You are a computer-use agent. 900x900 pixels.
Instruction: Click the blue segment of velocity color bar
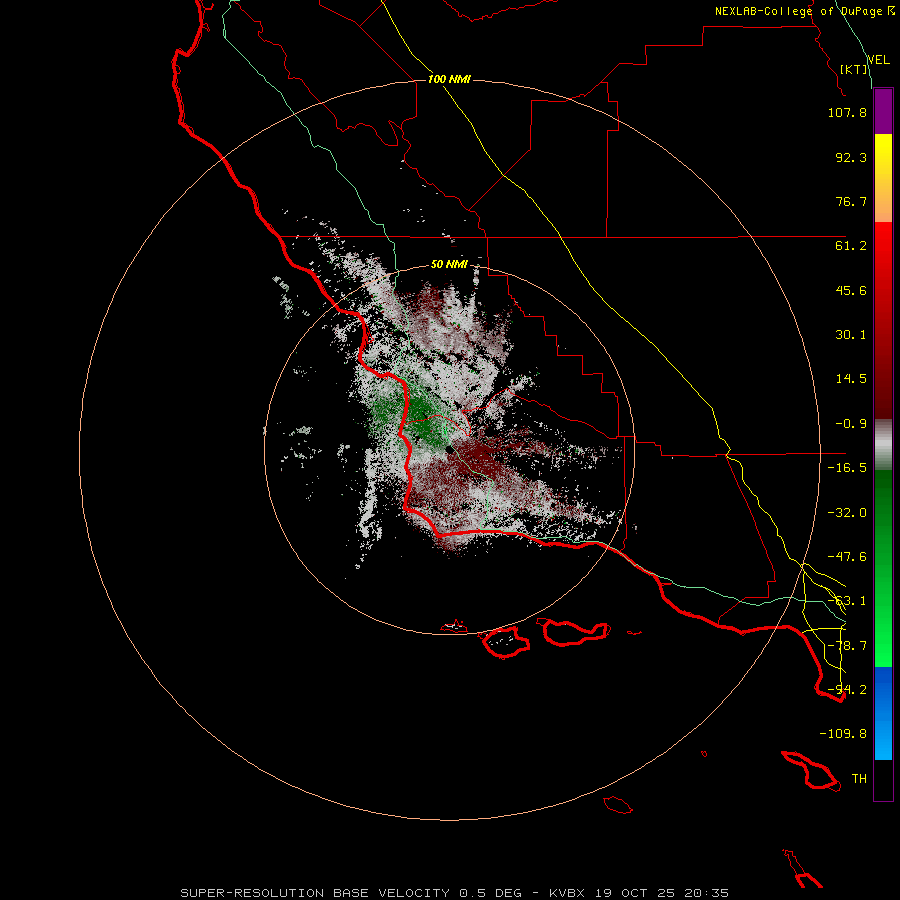[x=883, y=713]
